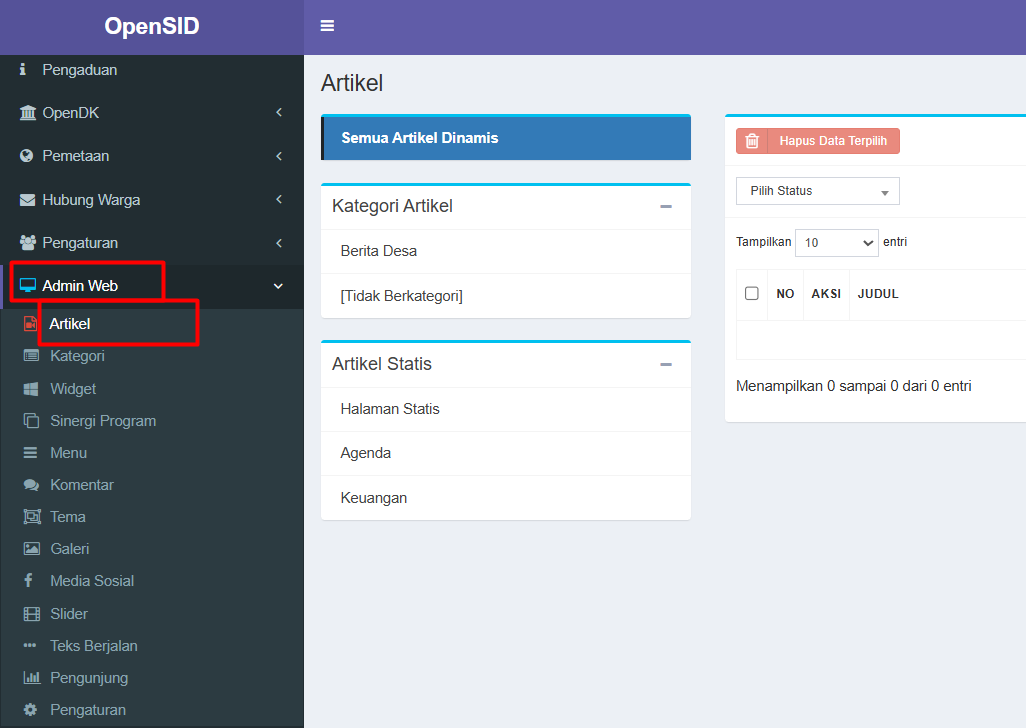Click the Slider film strip icon
Image resolution: width=1026 pixels, height=728 pixels.
click(x=31, y=614)
